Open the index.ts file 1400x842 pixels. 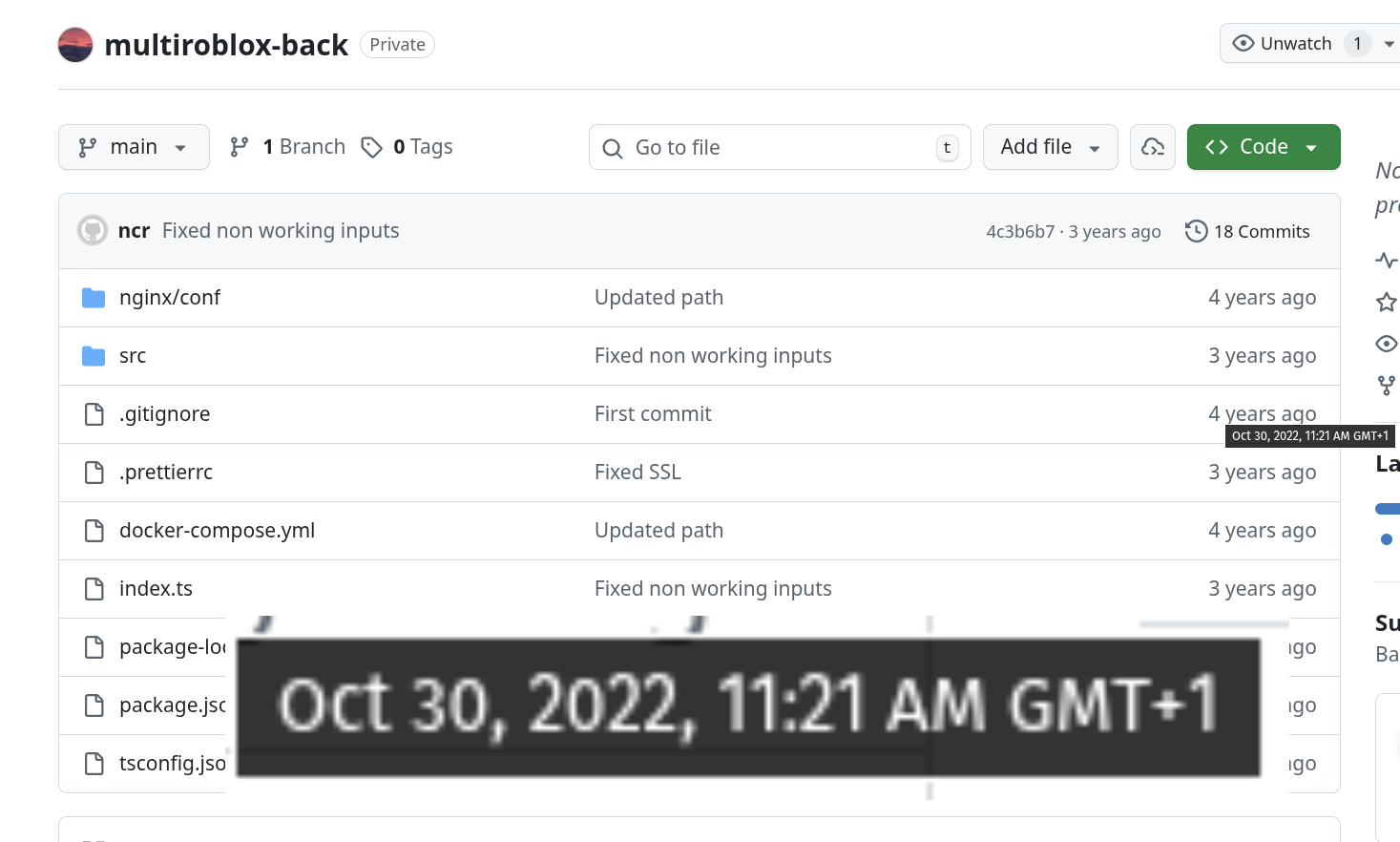[156, 589]
